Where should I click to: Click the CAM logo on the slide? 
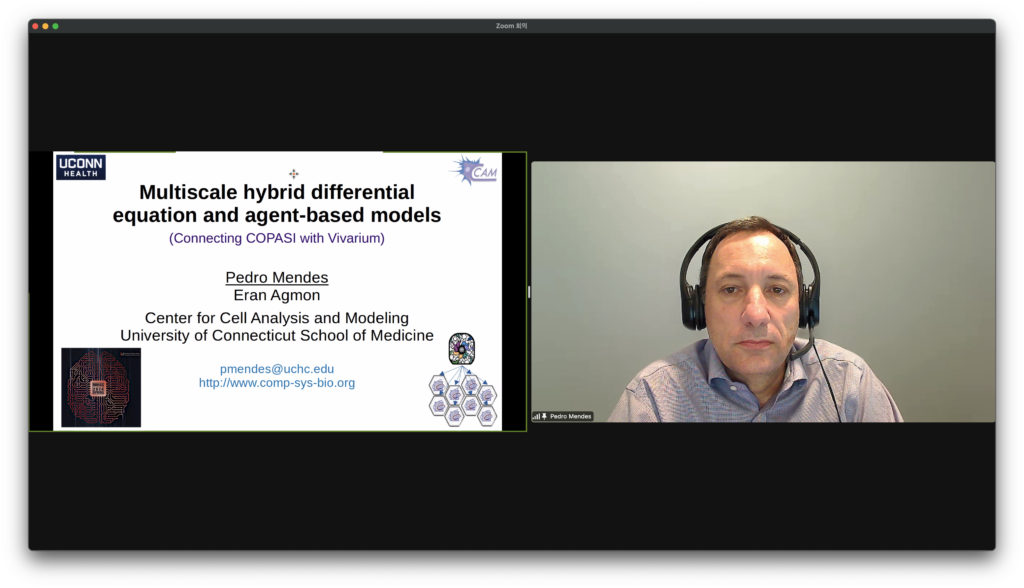click(x=474, y=171)
